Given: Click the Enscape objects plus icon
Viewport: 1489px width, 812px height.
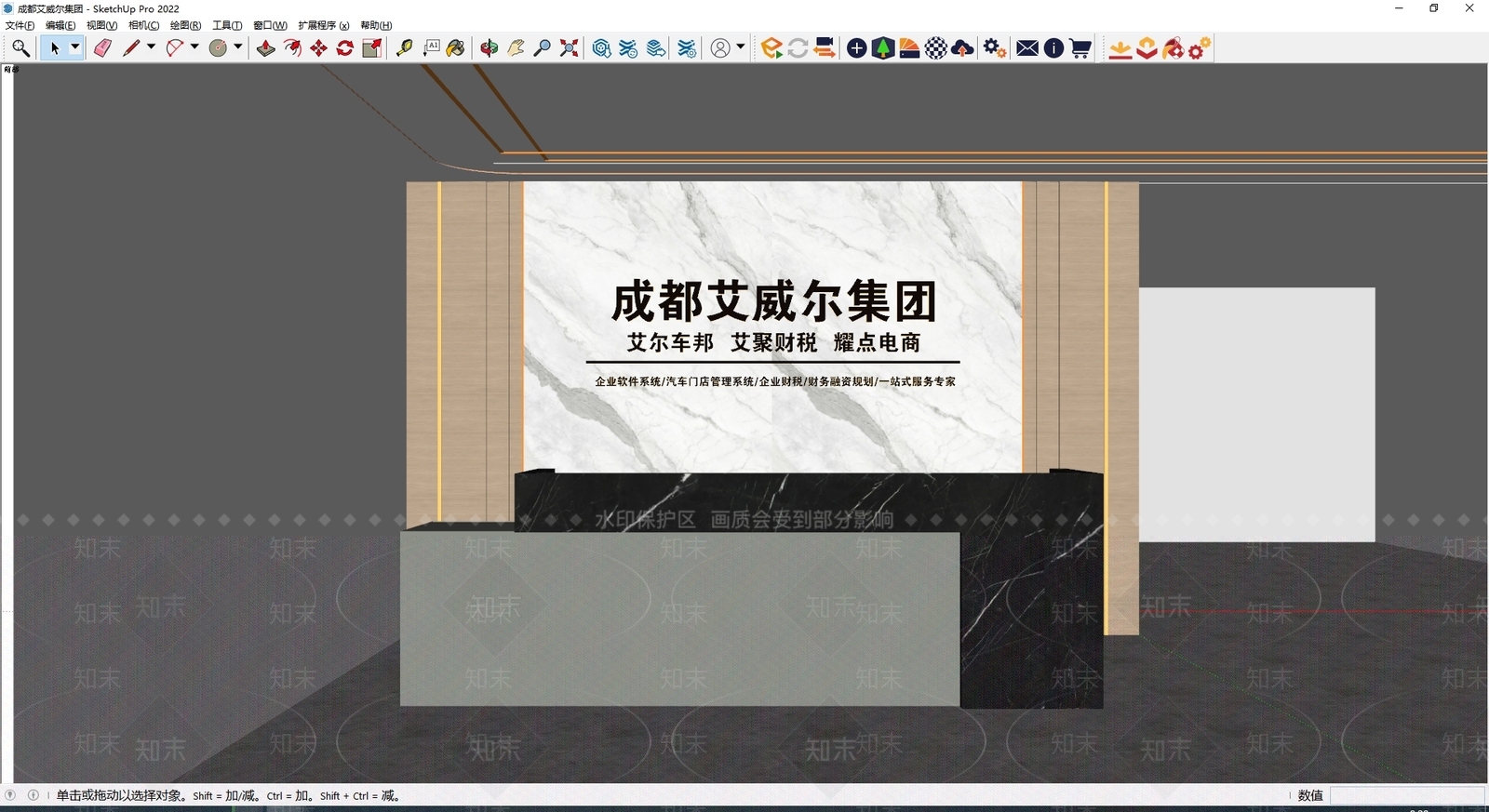Looking at the screenshot, I should coord(857,48).
